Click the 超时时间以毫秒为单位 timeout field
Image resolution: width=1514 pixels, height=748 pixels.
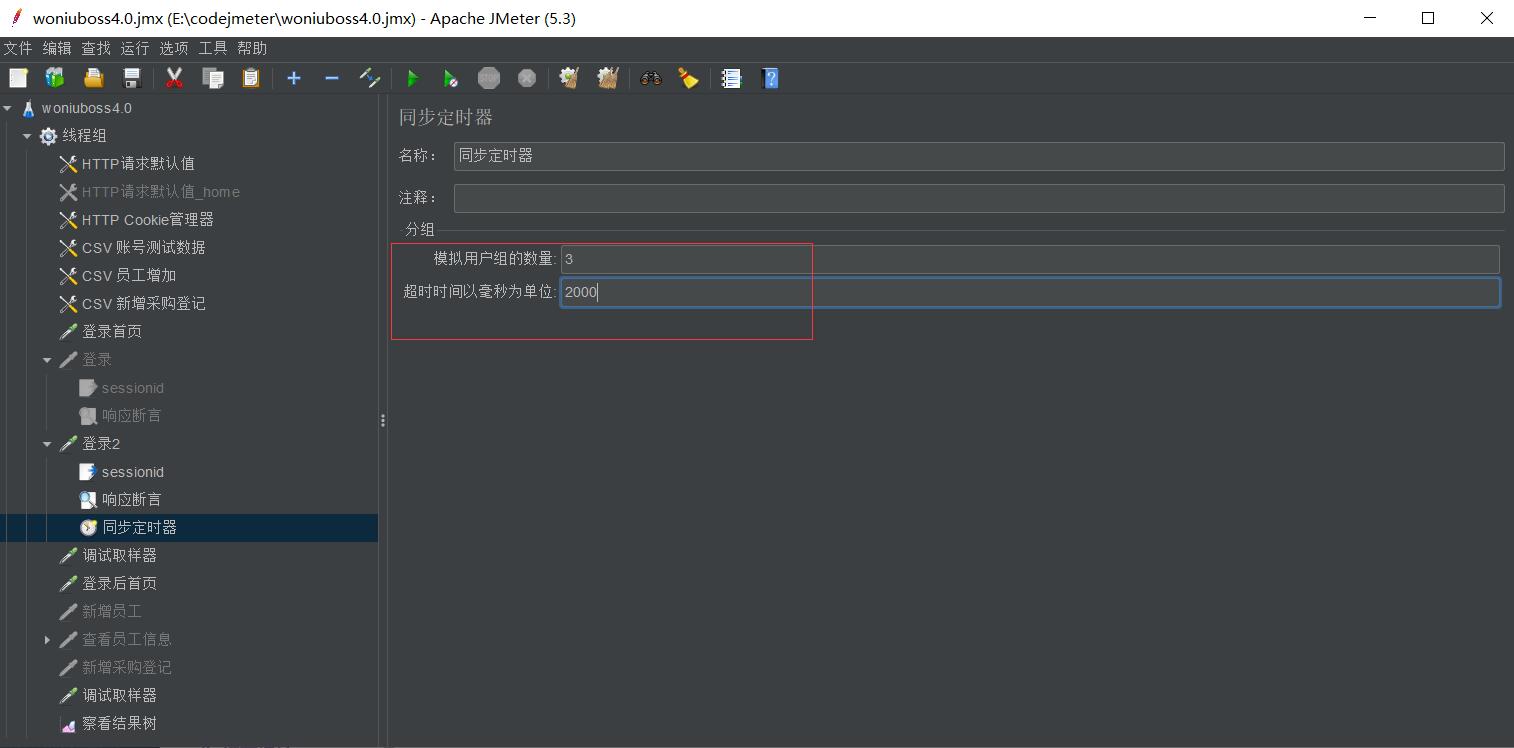coord(1030,292)
